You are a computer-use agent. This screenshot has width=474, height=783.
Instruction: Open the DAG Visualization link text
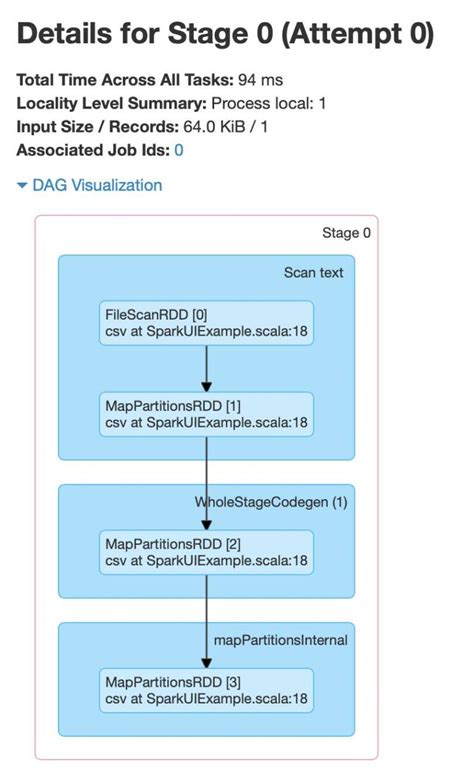(97, 185)
